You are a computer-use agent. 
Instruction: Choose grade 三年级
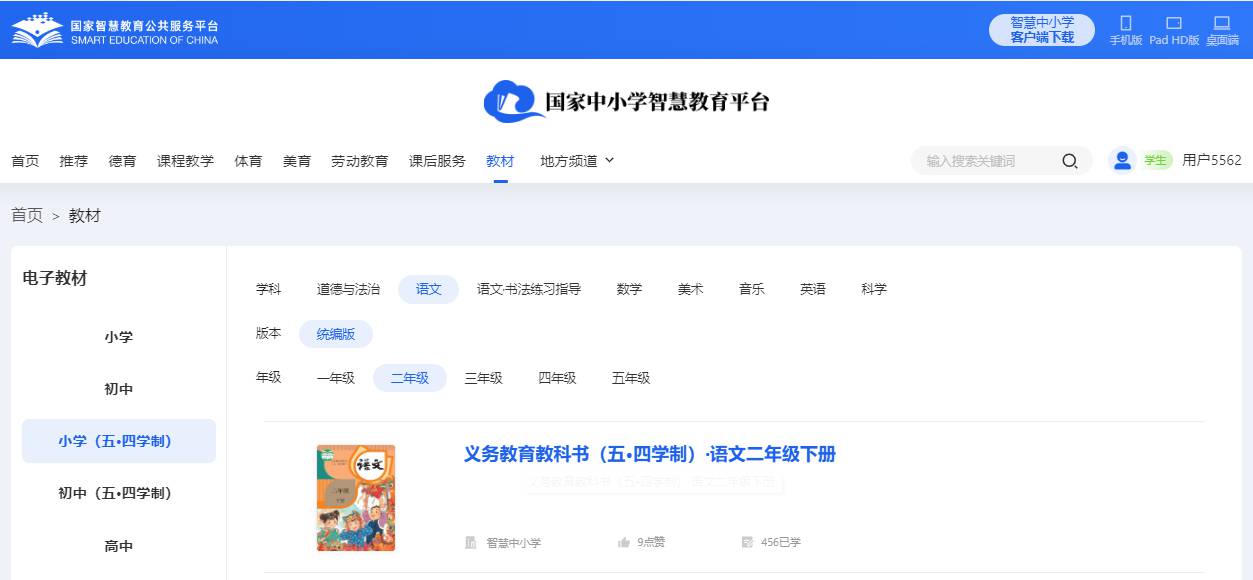[483, 378]
